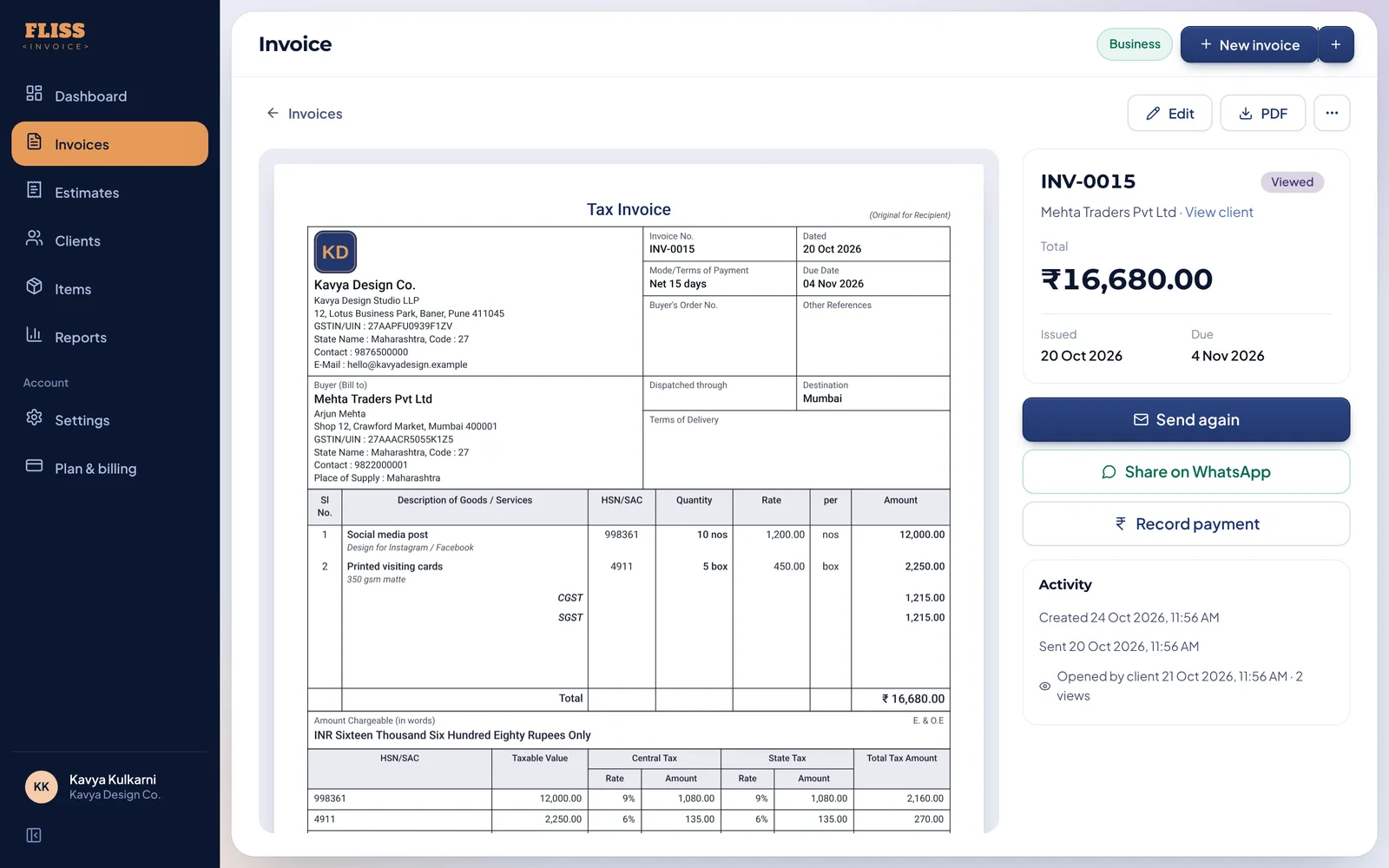The height and width of the screenshot is (868, 1389).
Task: Click the plus button beside New invoice
Action: pos(1336,44)
